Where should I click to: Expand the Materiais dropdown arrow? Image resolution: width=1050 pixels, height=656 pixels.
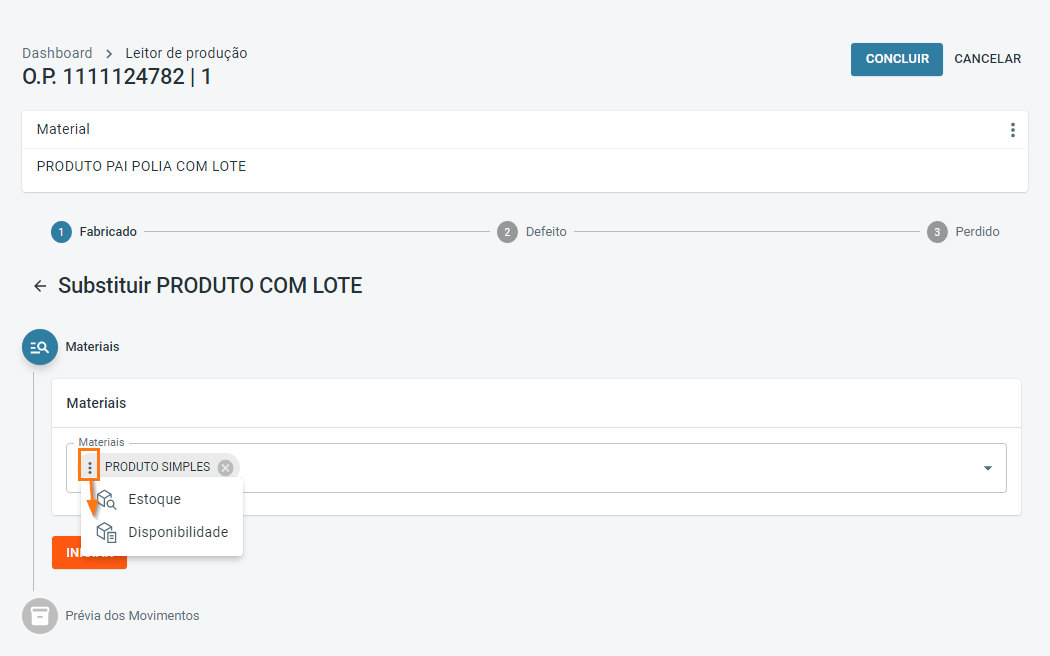(988, 468)
